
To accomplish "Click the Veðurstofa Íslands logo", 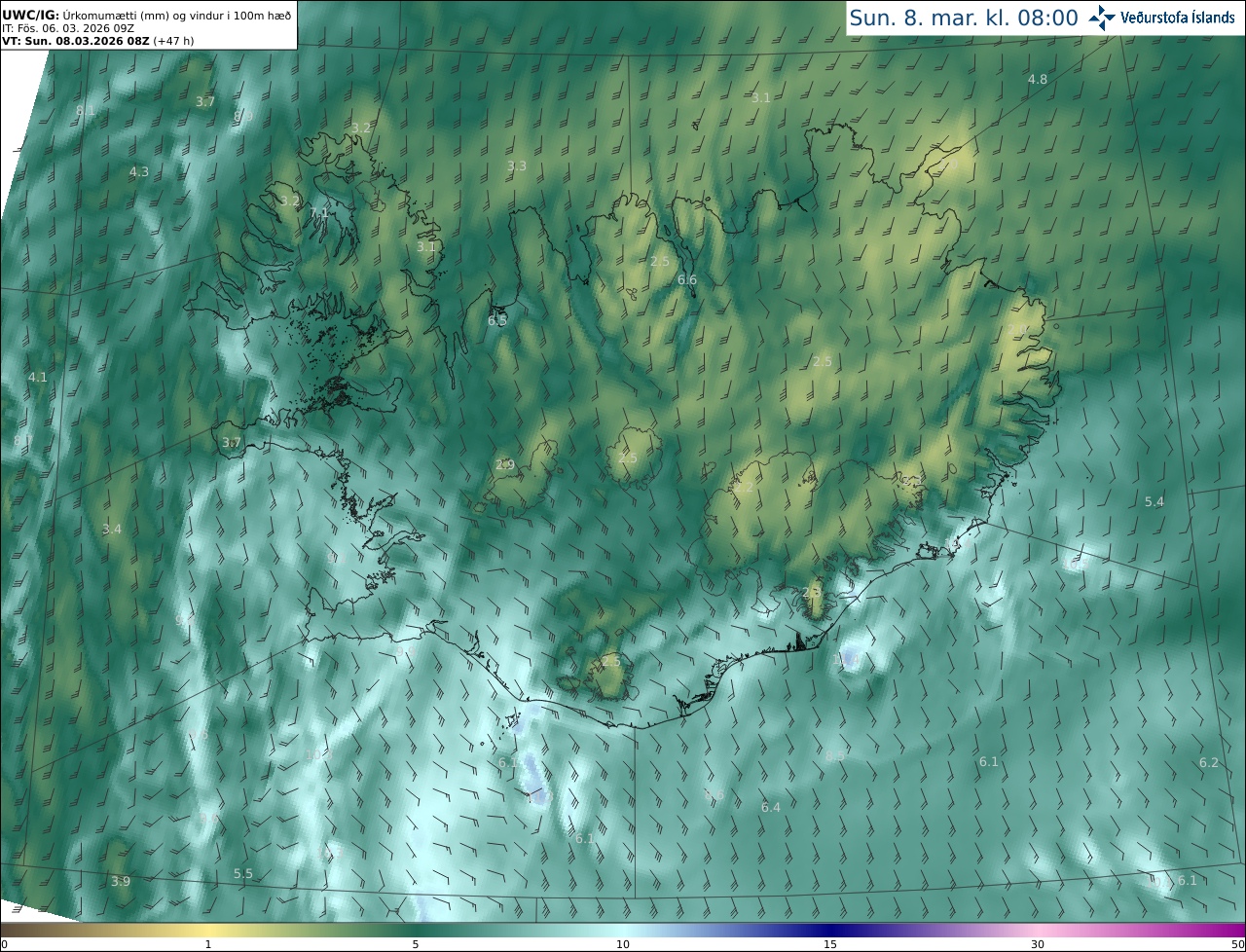I will point(1161,18).
